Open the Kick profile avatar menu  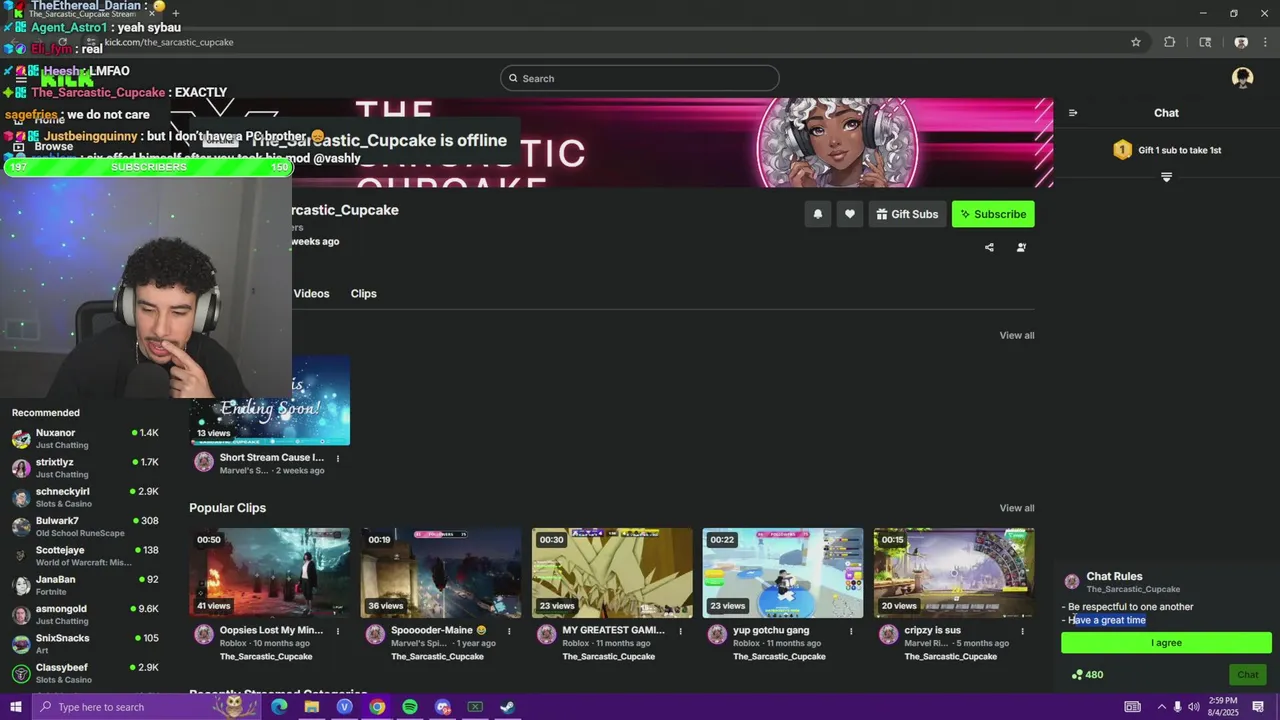(1242, 78)
